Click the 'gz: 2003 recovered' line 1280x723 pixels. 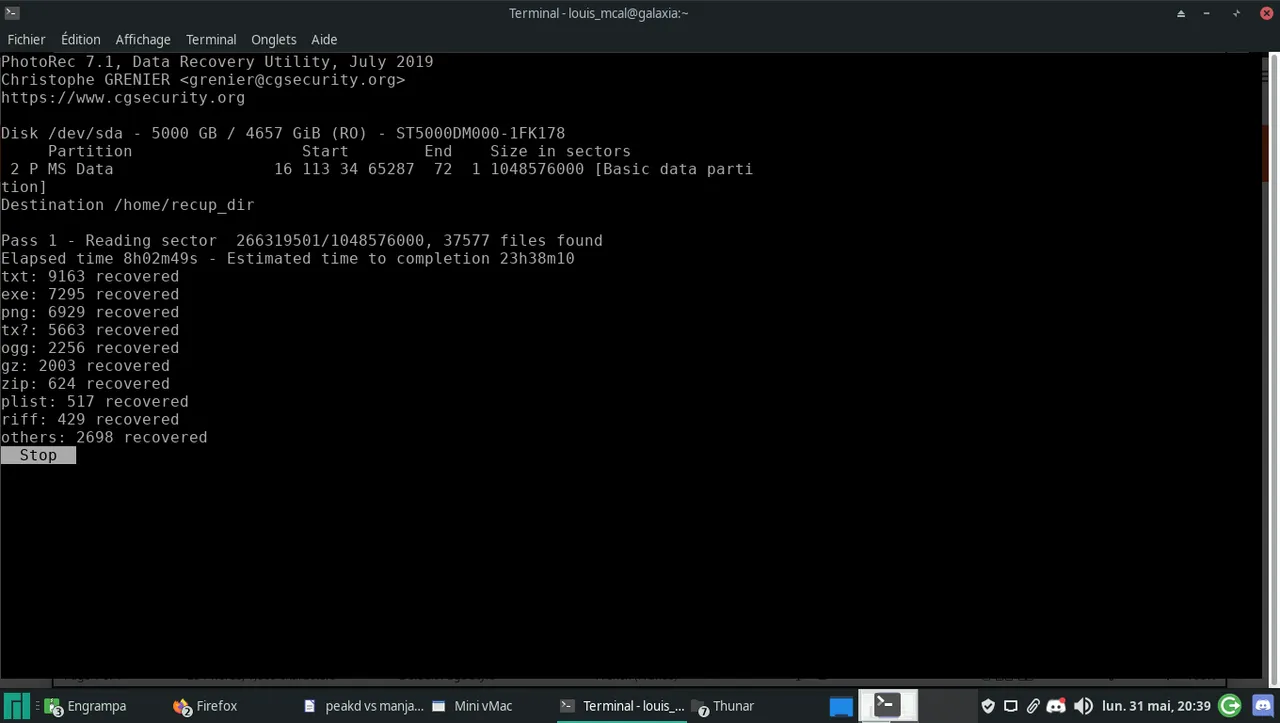click(x=85, y=366)
